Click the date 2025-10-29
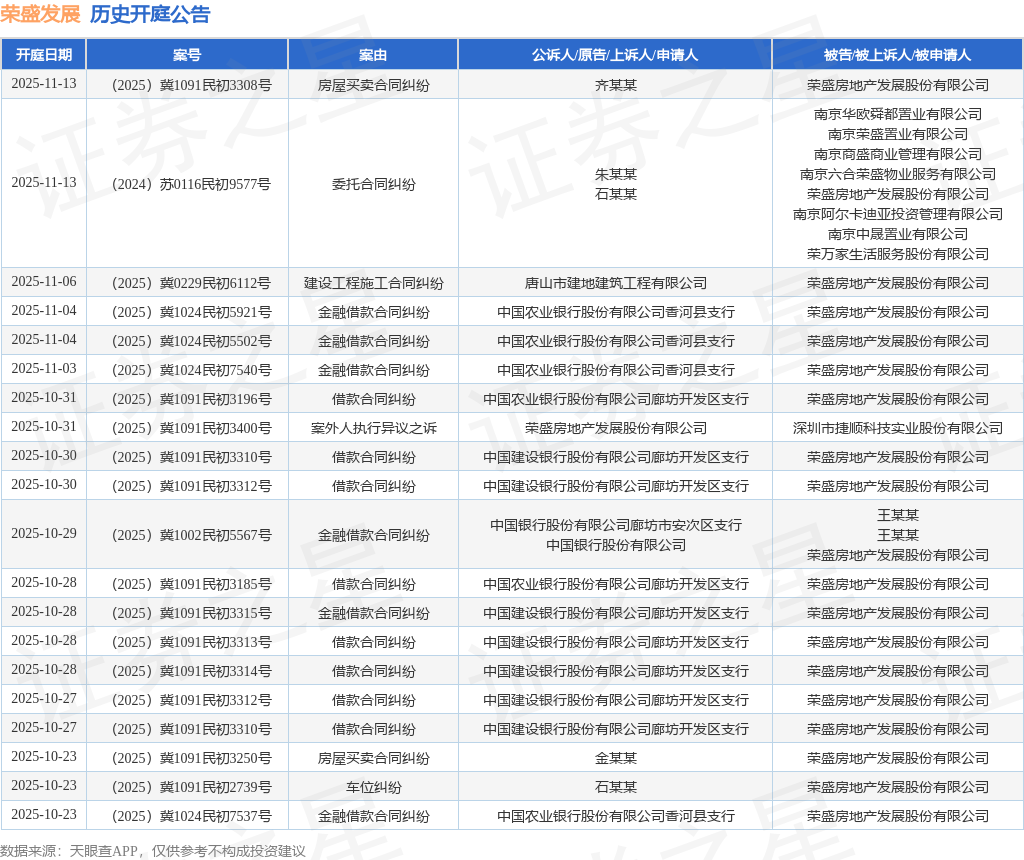Viewport: 1024px width, 860px height. (44, 533)
